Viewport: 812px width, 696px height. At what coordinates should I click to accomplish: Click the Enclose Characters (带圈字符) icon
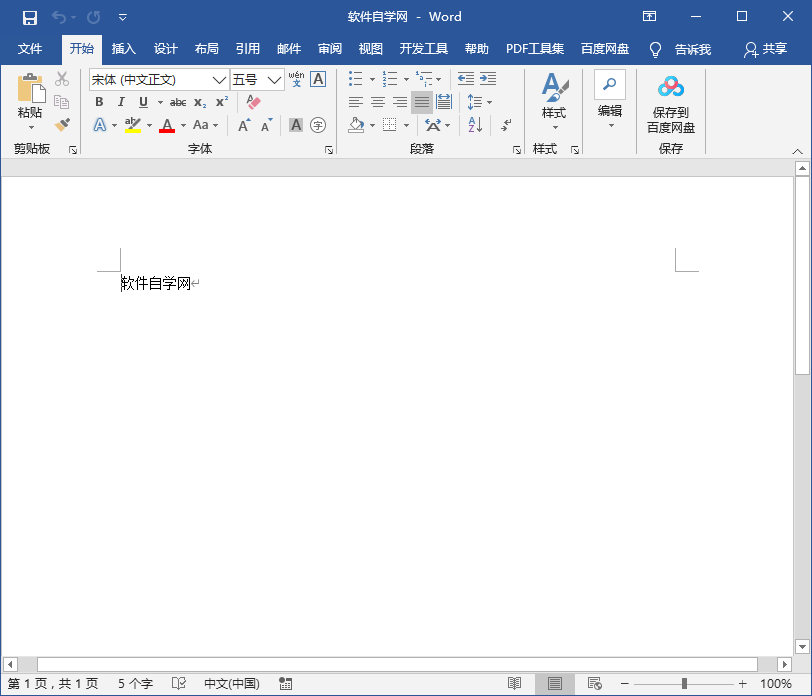click(x=318, y=125)
